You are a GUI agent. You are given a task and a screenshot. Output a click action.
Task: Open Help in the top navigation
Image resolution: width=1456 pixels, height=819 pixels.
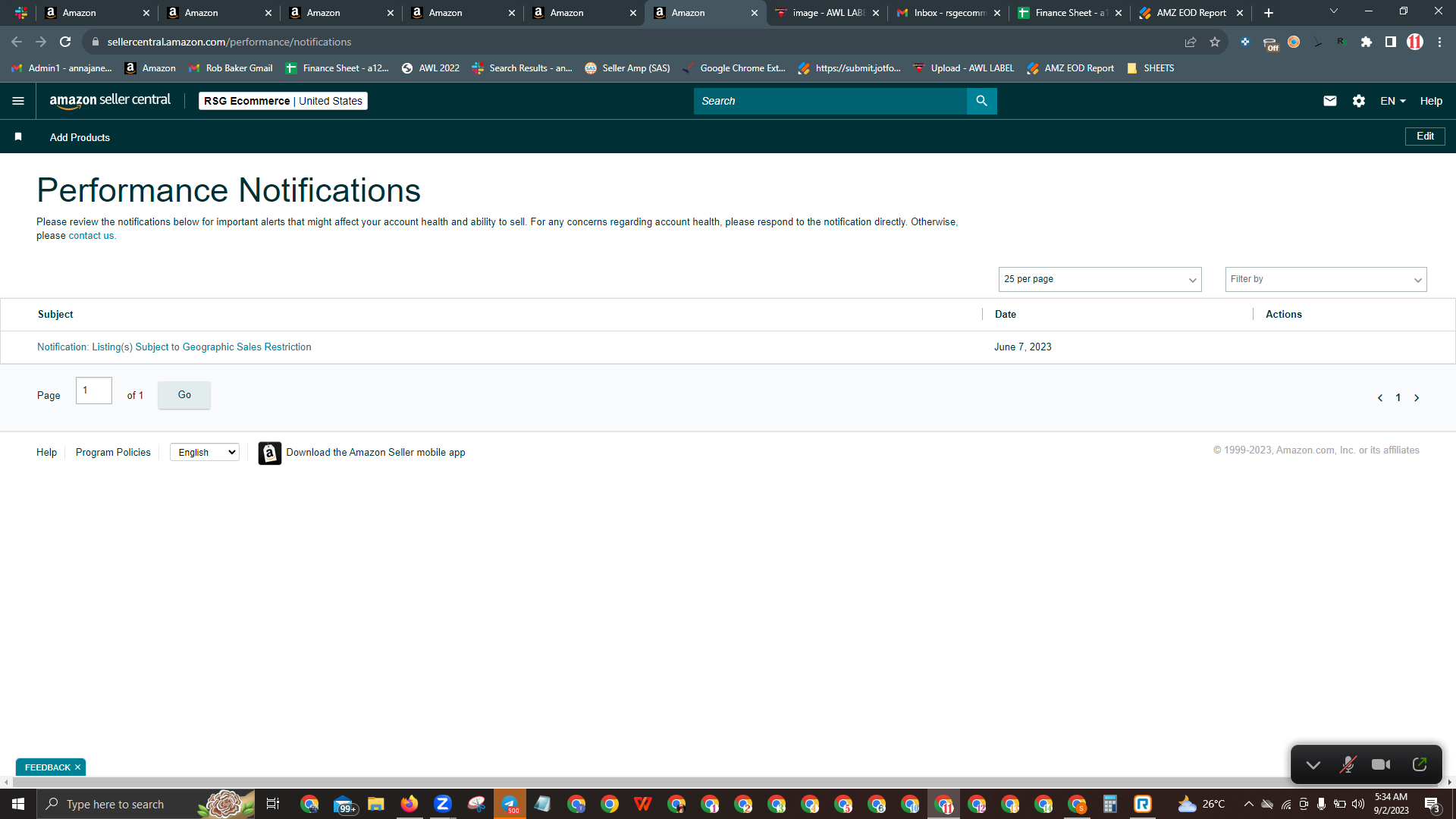pos(1431,101)
